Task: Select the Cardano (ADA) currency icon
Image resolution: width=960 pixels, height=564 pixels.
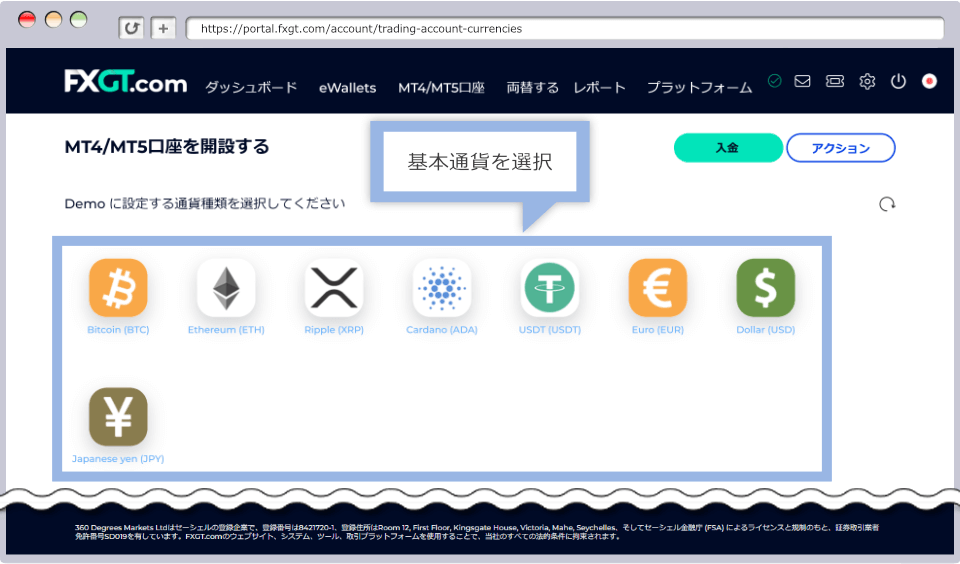Action: (x=441, y=288)
